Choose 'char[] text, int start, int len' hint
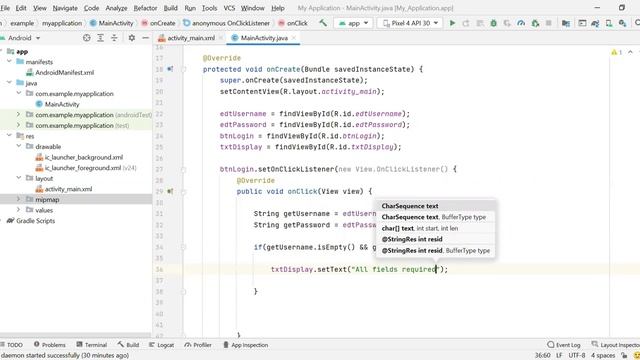 click(420, 228)
